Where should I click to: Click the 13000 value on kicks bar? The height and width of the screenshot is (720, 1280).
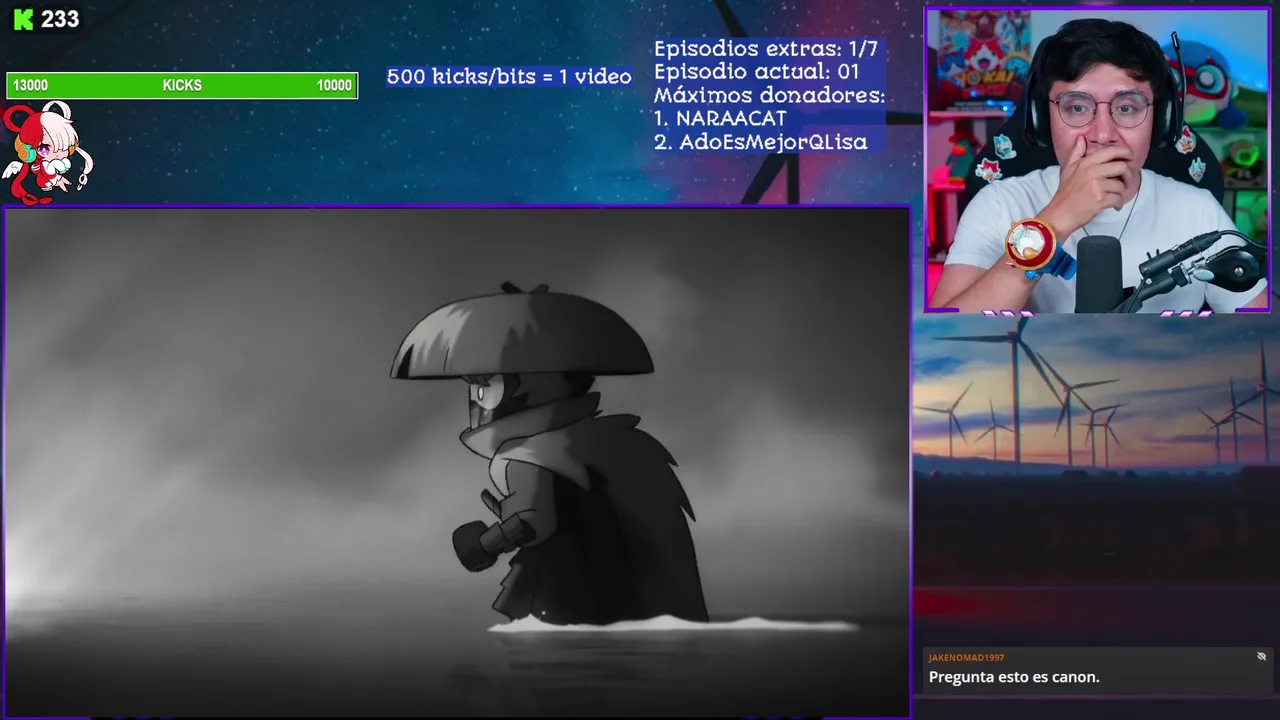31,86
